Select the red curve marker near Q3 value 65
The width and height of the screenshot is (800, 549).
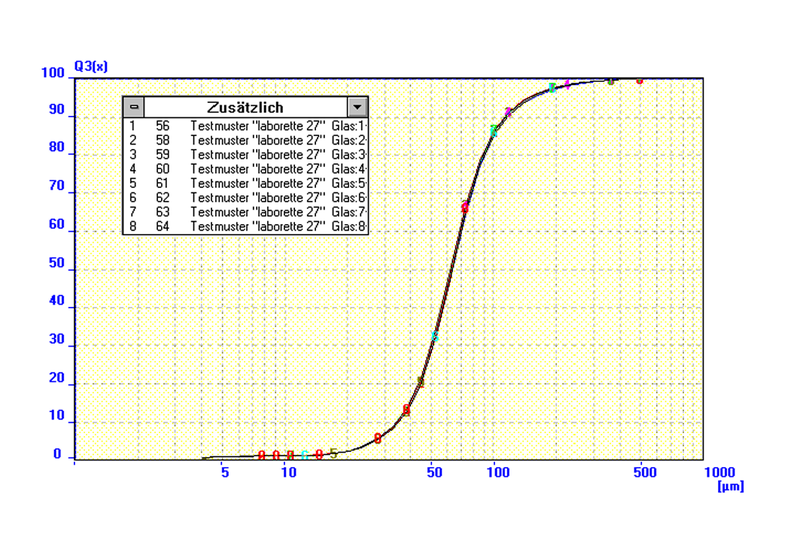click(x=466, y=207)
